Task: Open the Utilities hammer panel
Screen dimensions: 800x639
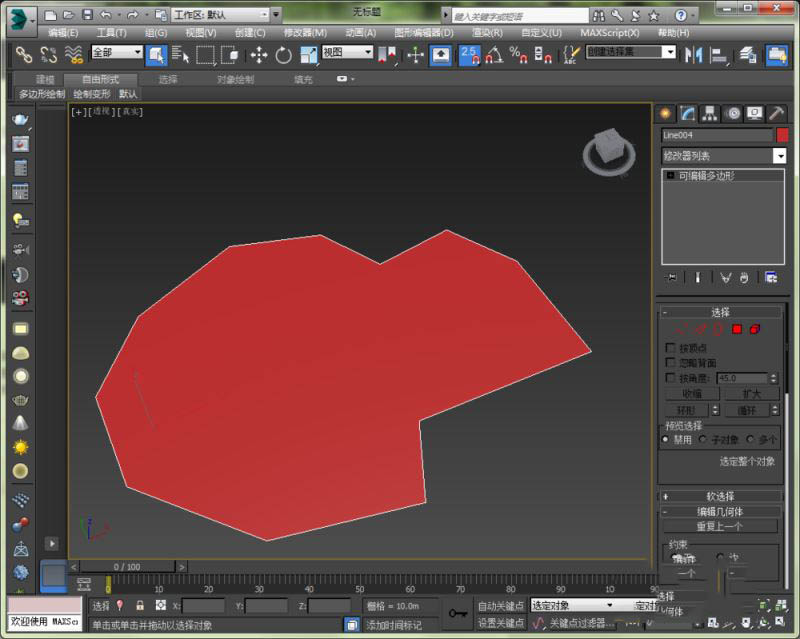Action: [775, 113]
